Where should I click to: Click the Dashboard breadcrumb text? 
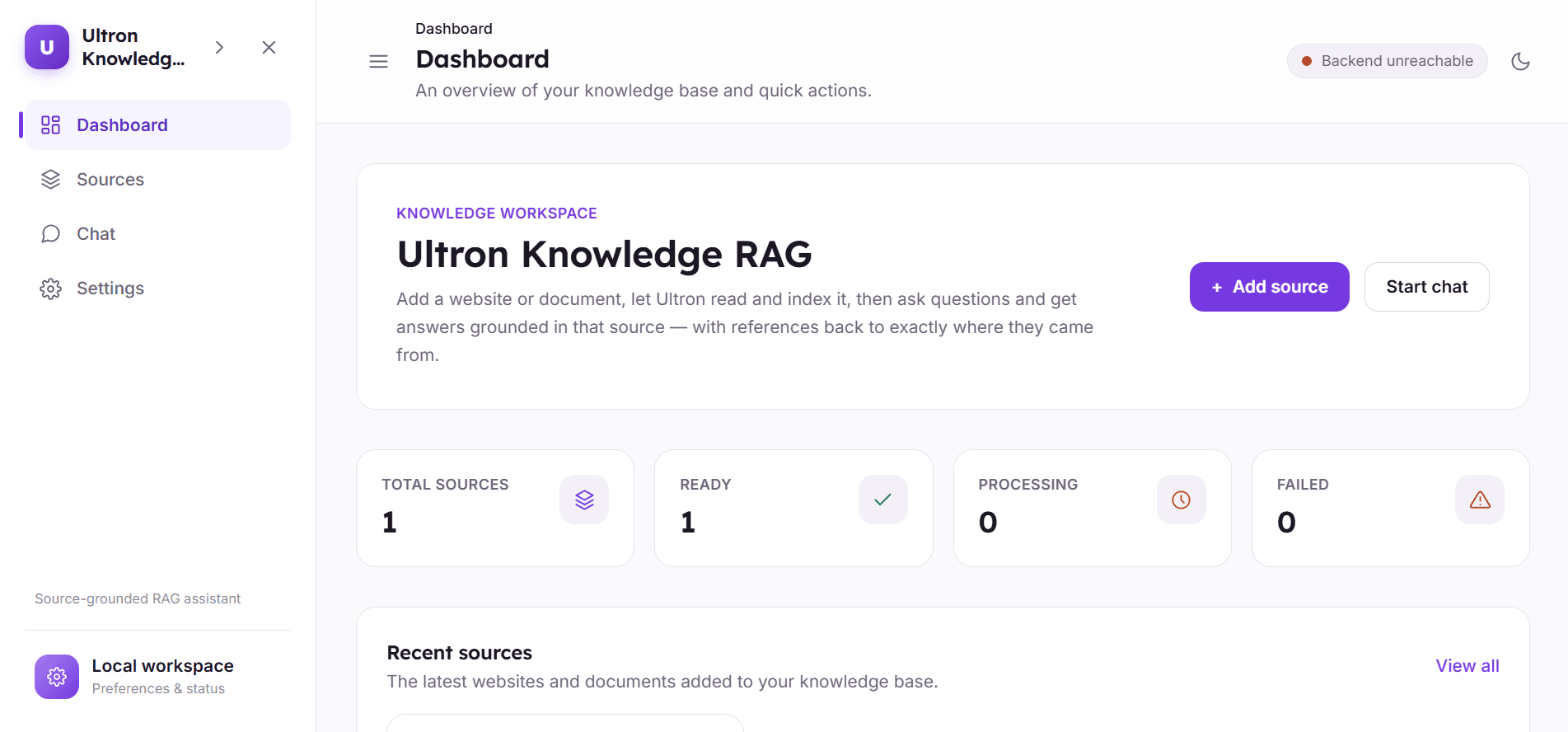point(454,29)
